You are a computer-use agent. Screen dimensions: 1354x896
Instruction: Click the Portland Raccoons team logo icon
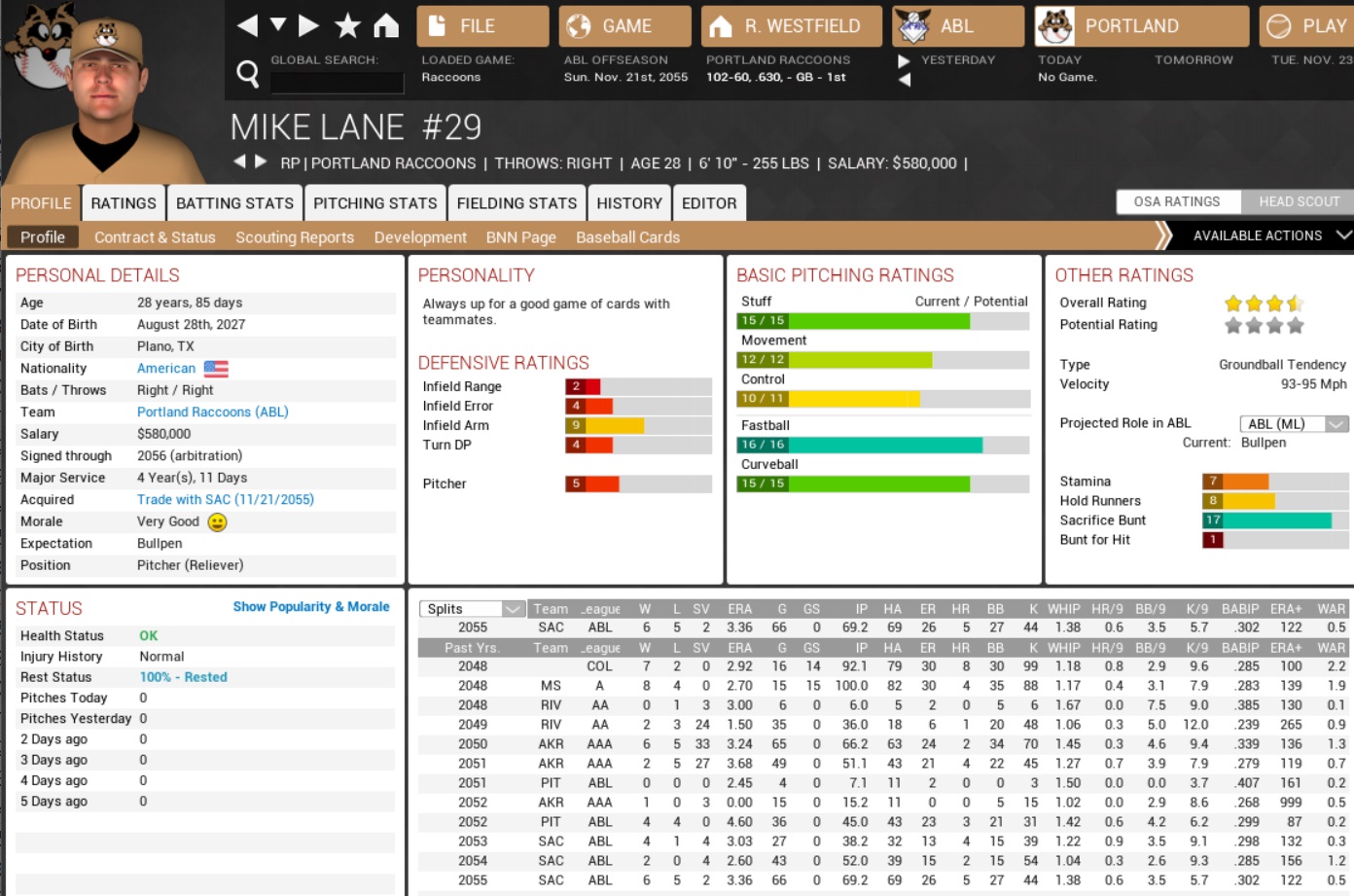(x=1054, y=26)
